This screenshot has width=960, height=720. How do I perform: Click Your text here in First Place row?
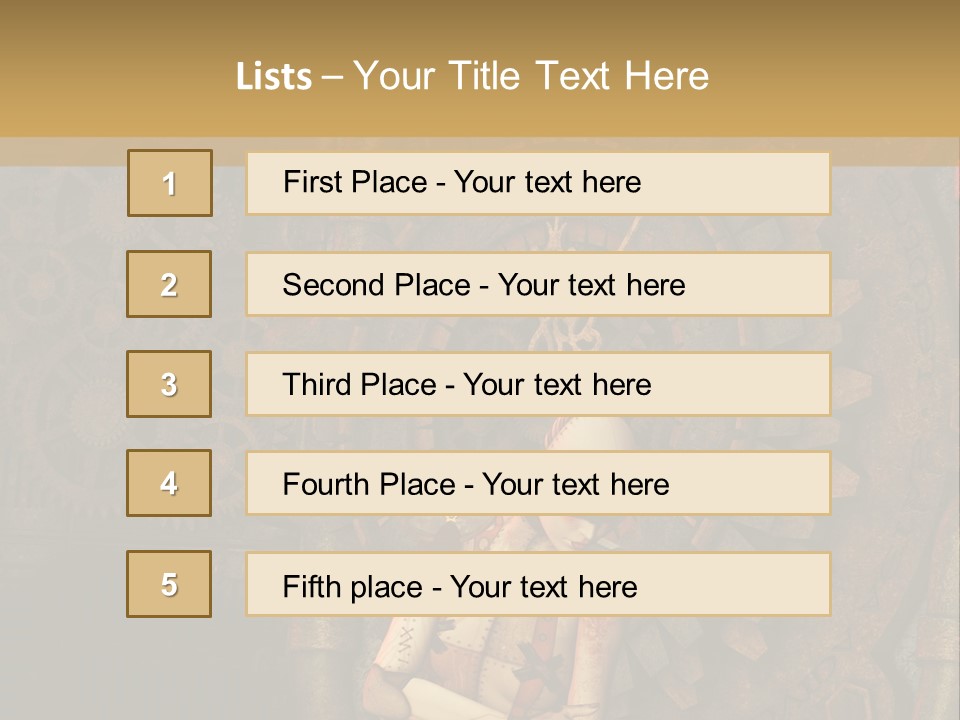pyautogui.click(x=547, y=182)
